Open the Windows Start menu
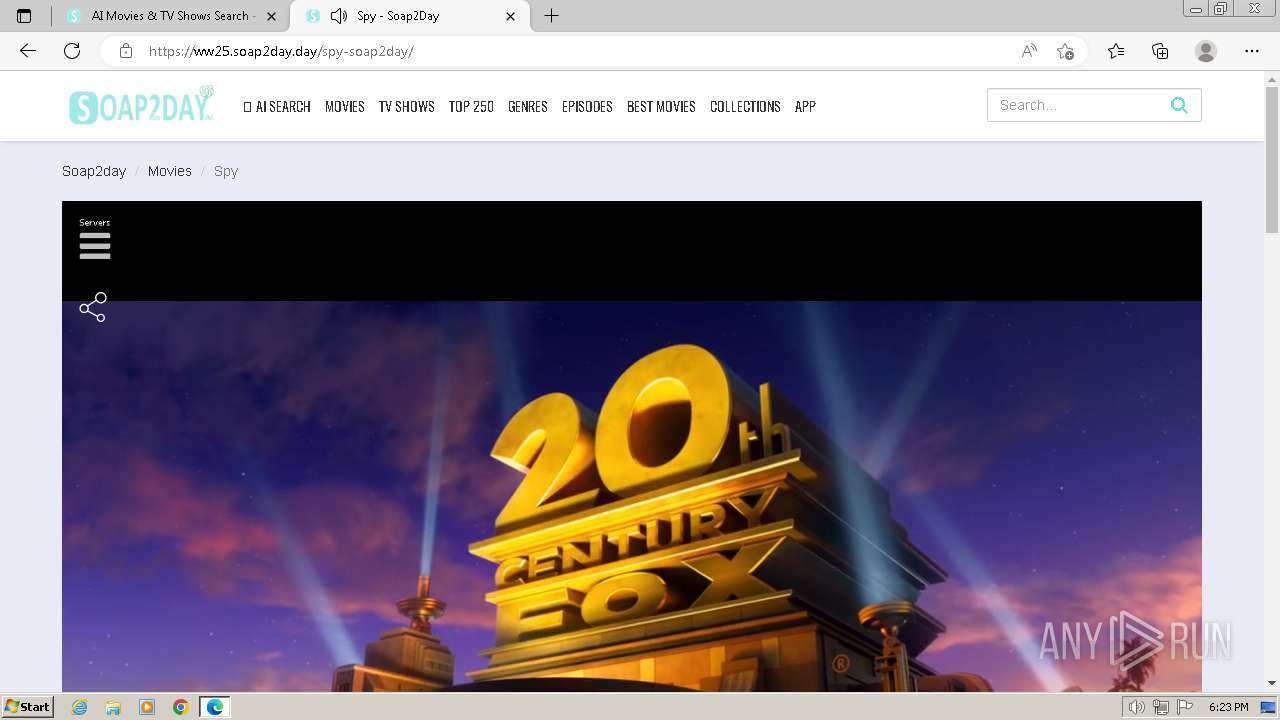This screenshot has height=720, width=1280. coord(28,707)
